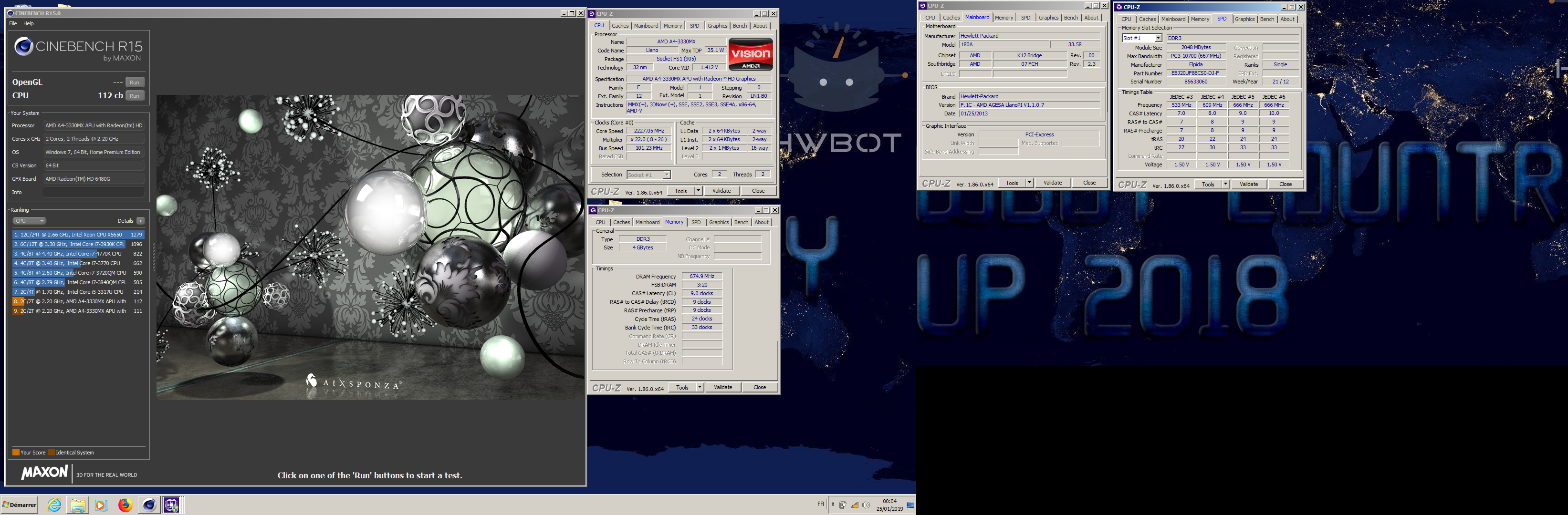Switch to CPU-Z taskbar icon
This screenshot has width=1568, height=515.
tap(172, 505)
